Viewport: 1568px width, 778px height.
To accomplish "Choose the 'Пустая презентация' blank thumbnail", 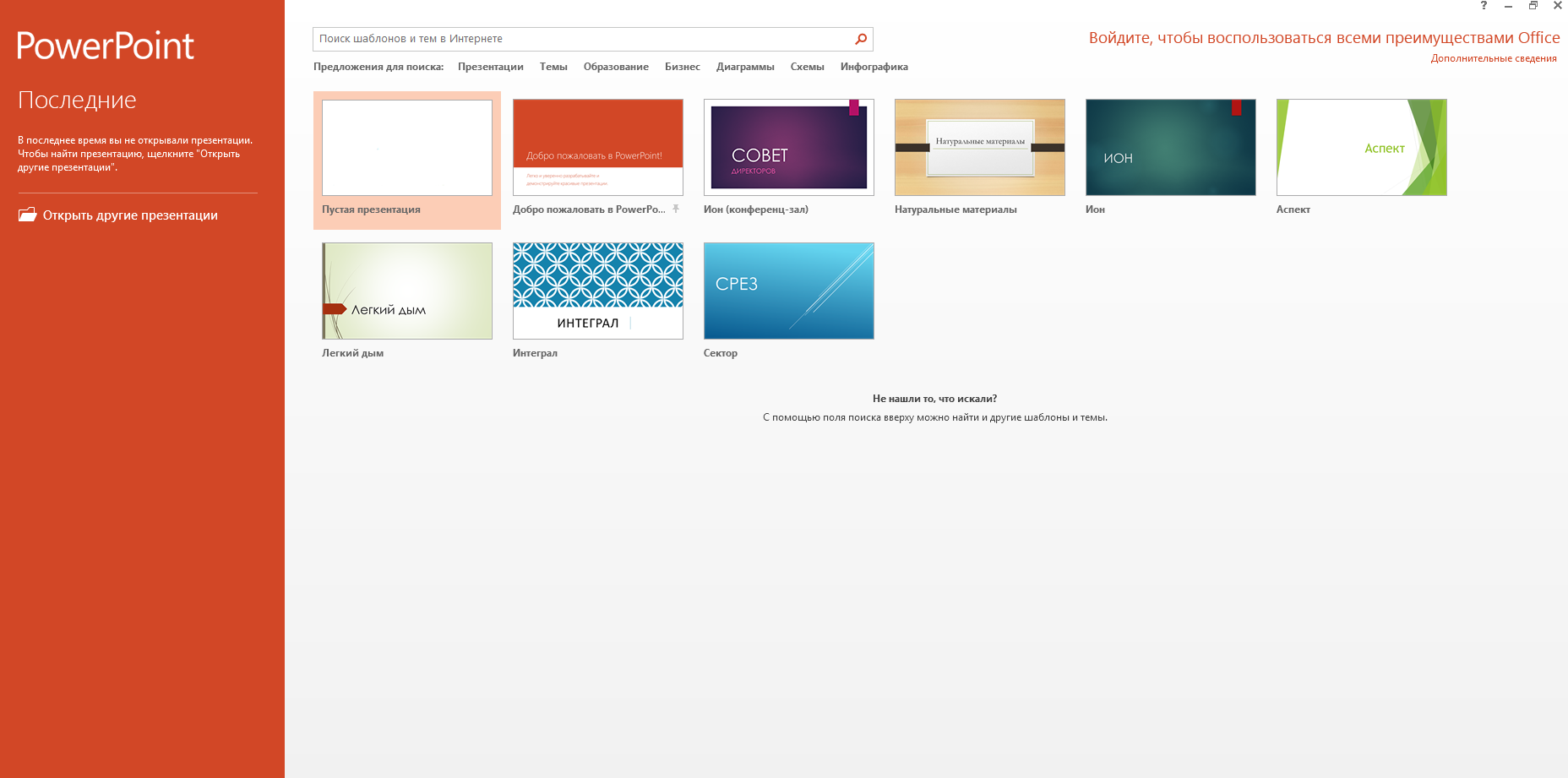I will (x=407, y=148).
